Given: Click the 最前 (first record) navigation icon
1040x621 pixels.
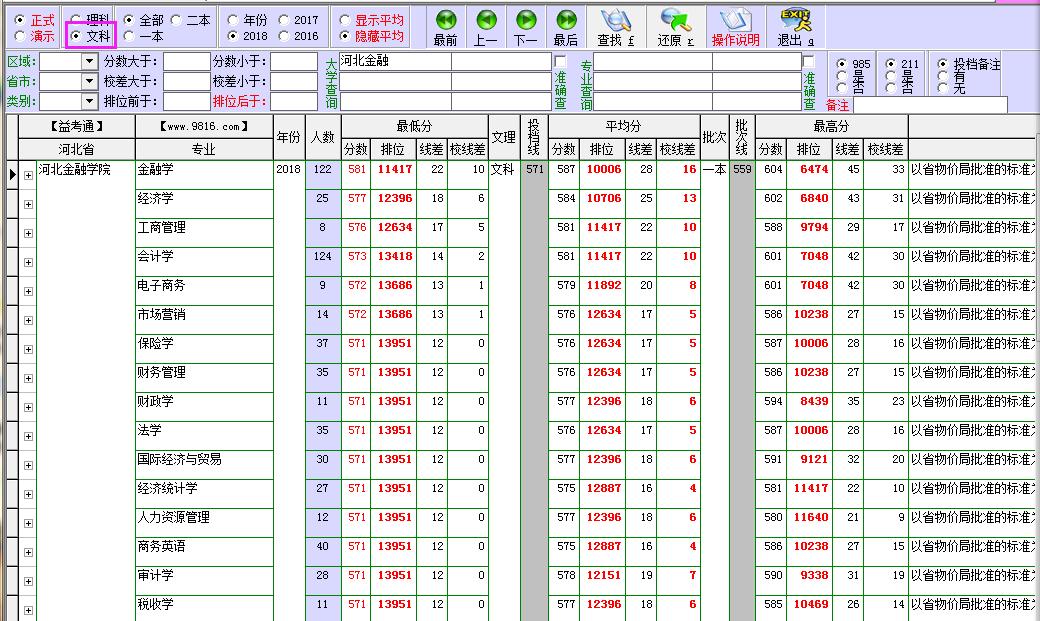Looking at the screenshot, I should click(x=446, y=21).
